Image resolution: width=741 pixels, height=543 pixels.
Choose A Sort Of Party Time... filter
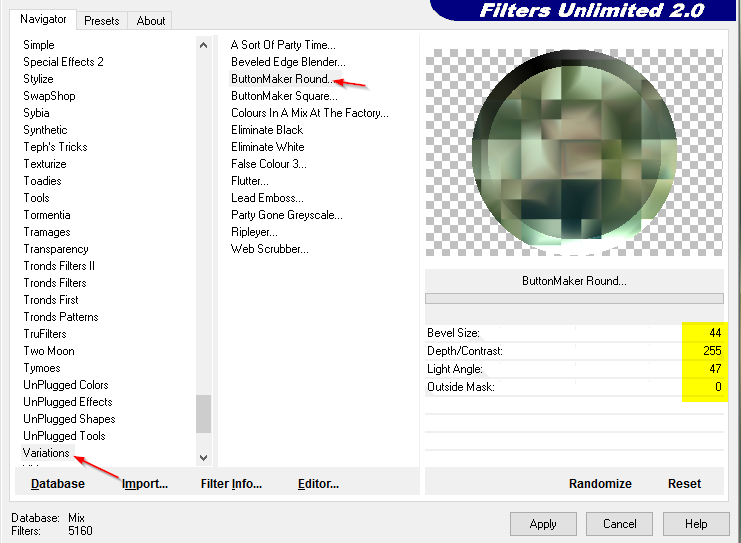(283, 45)
